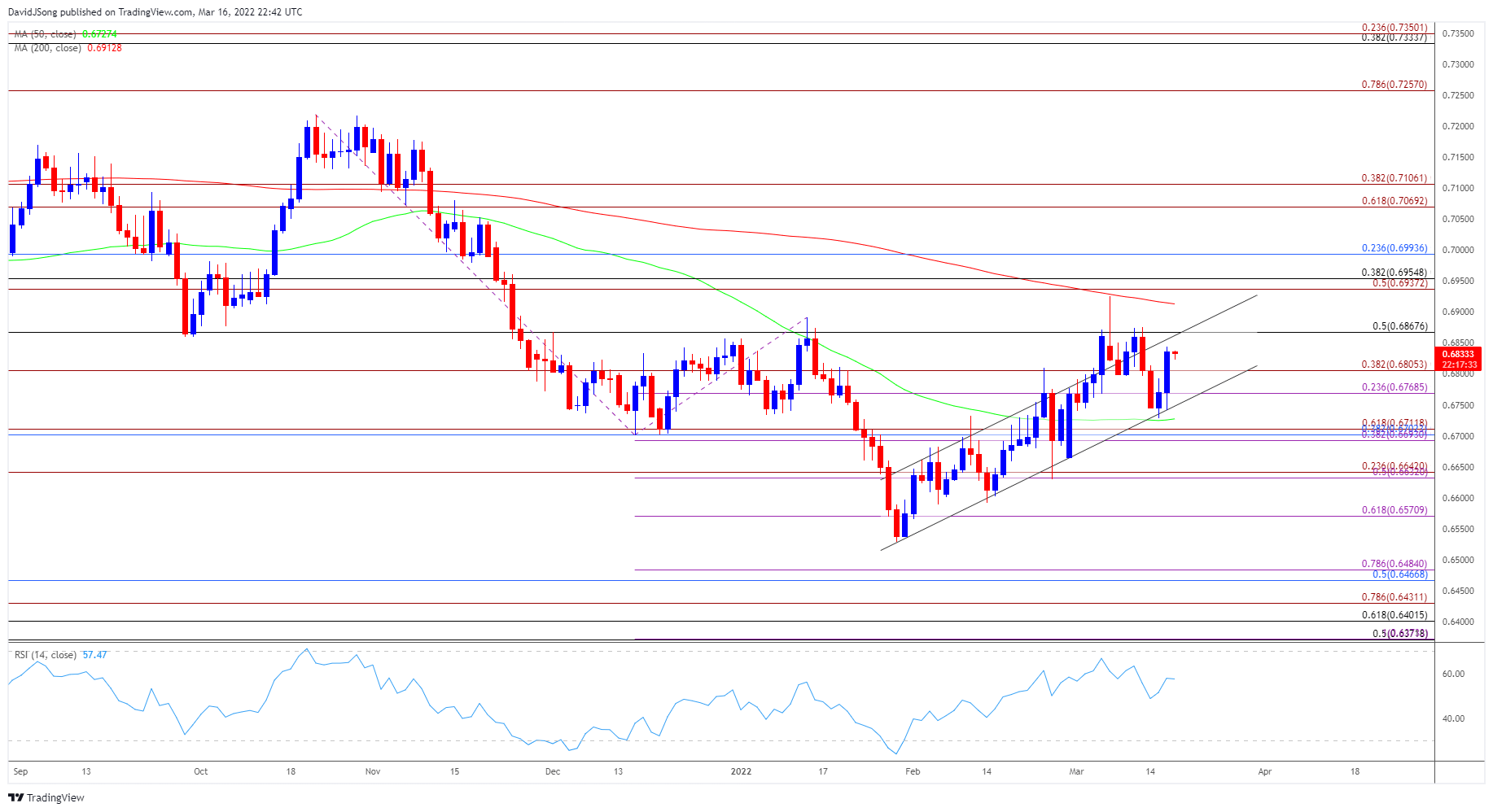Click the purple 0.786(0.64840) Fibonacci label
1493x812 pixels.
click(x=1394, y=564)
